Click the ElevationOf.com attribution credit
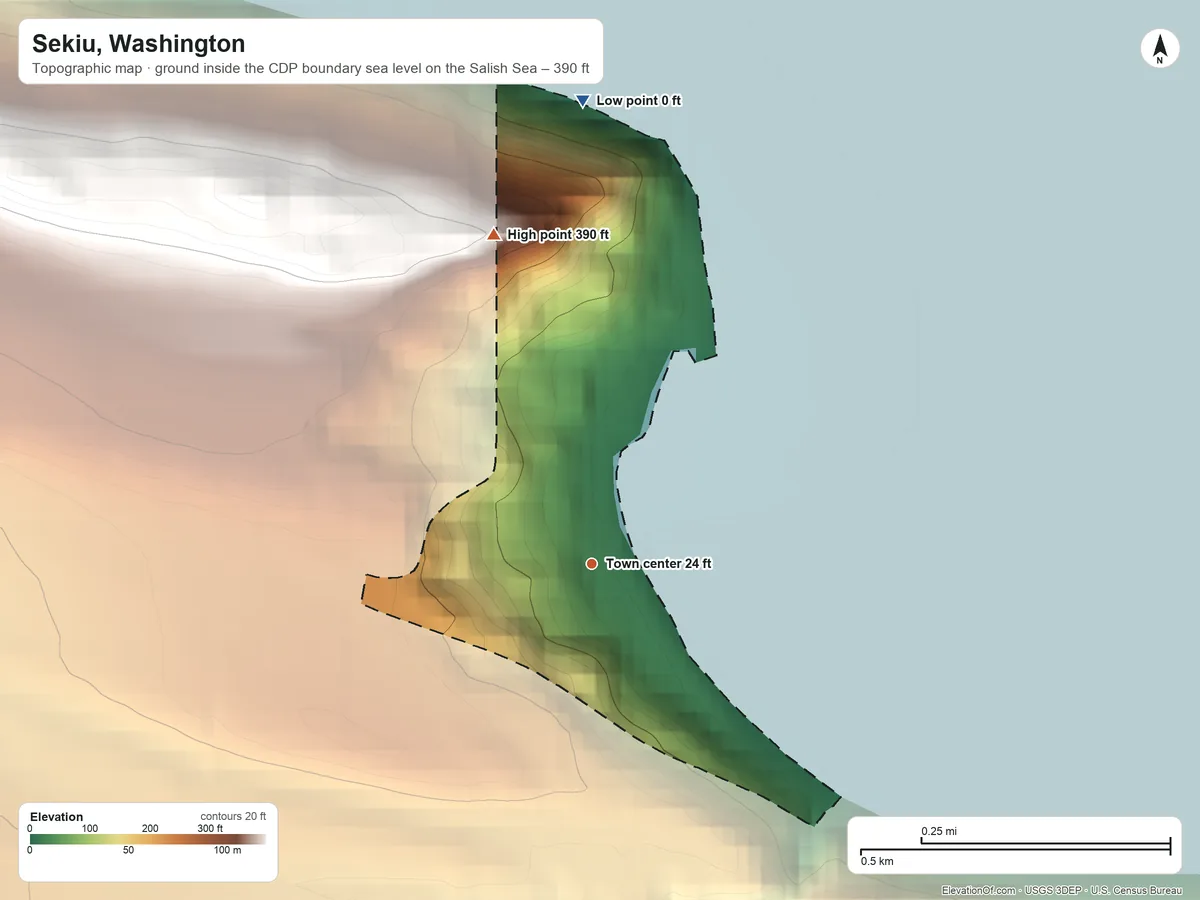Screen dimensions: 1200x900 (x=1062, y=890)
